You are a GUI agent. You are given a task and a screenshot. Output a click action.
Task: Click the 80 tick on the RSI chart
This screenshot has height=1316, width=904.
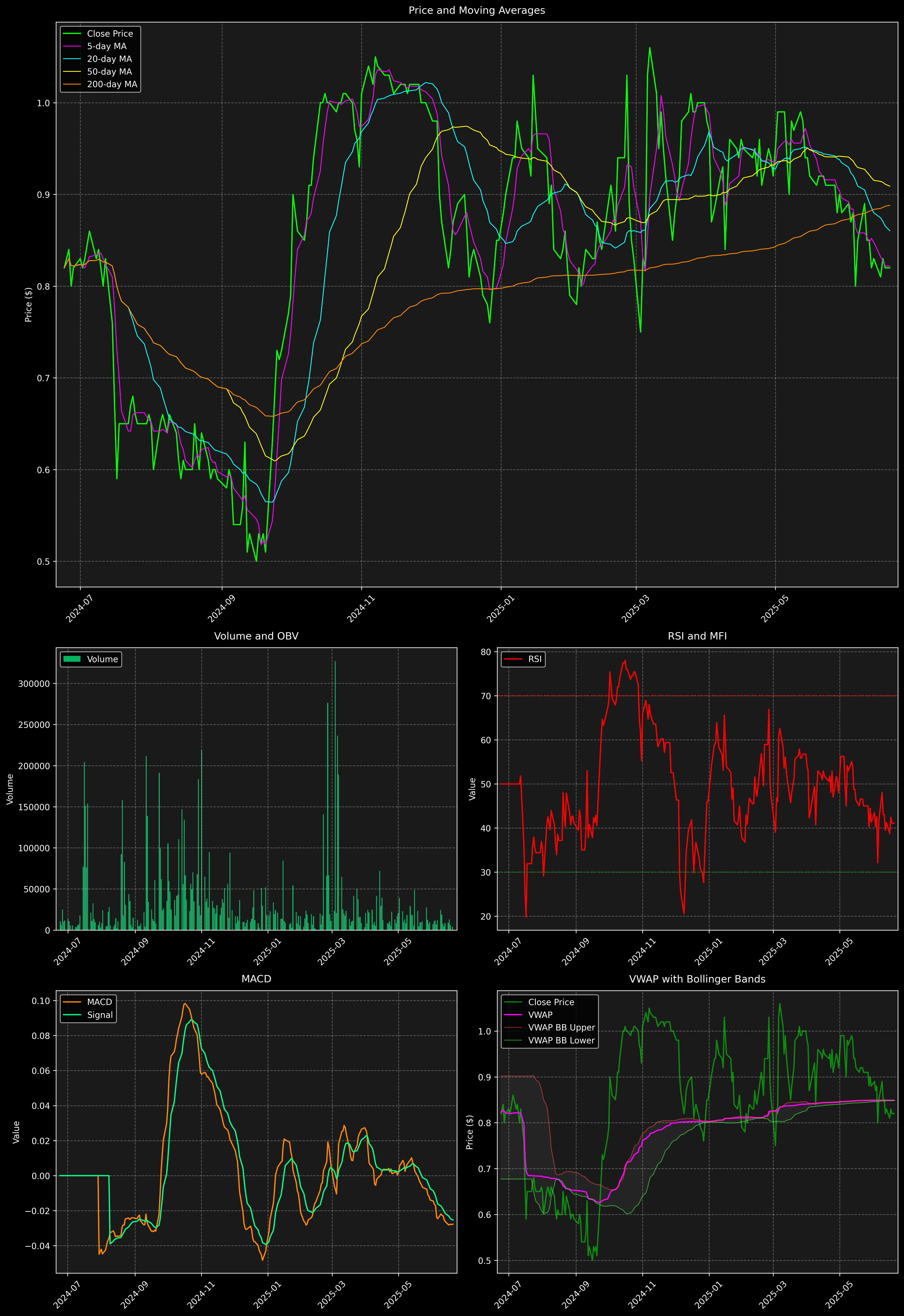(486, 652)
